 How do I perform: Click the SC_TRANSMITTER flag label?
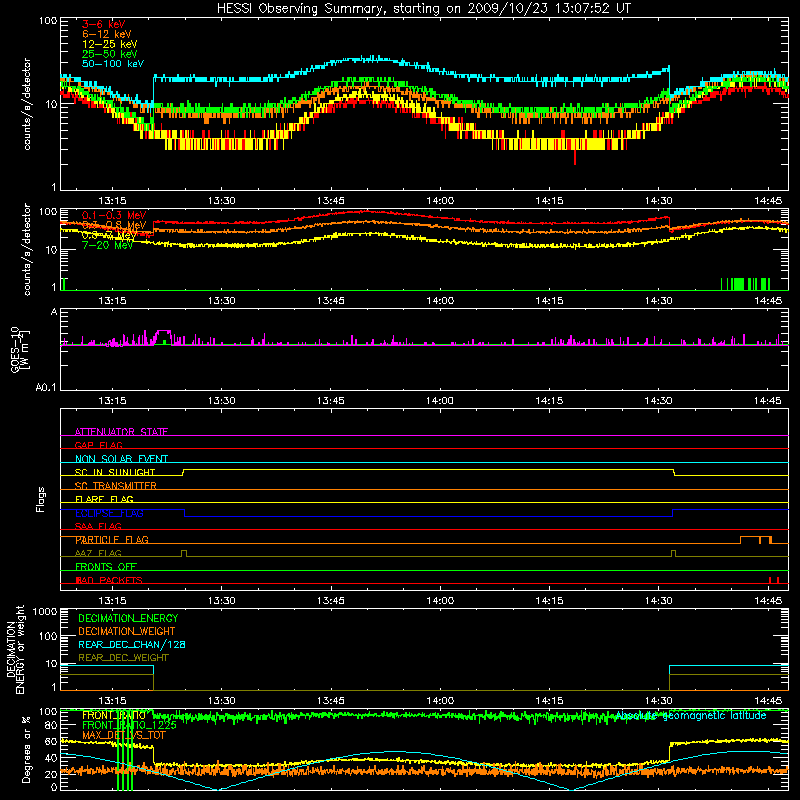pos(116,486)
